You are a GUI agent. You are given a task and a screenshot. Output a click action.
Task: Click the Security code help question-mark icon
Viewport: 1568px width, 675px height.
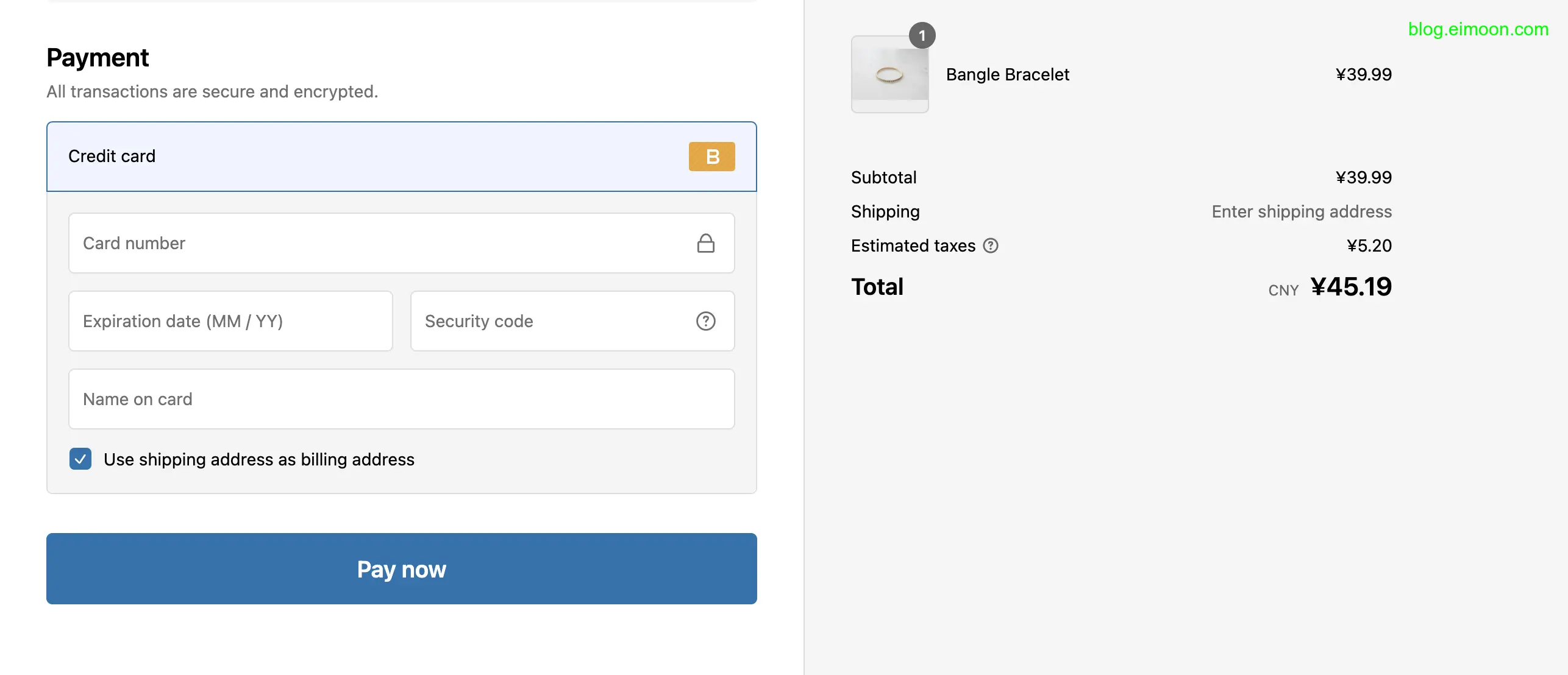point(705,321)
